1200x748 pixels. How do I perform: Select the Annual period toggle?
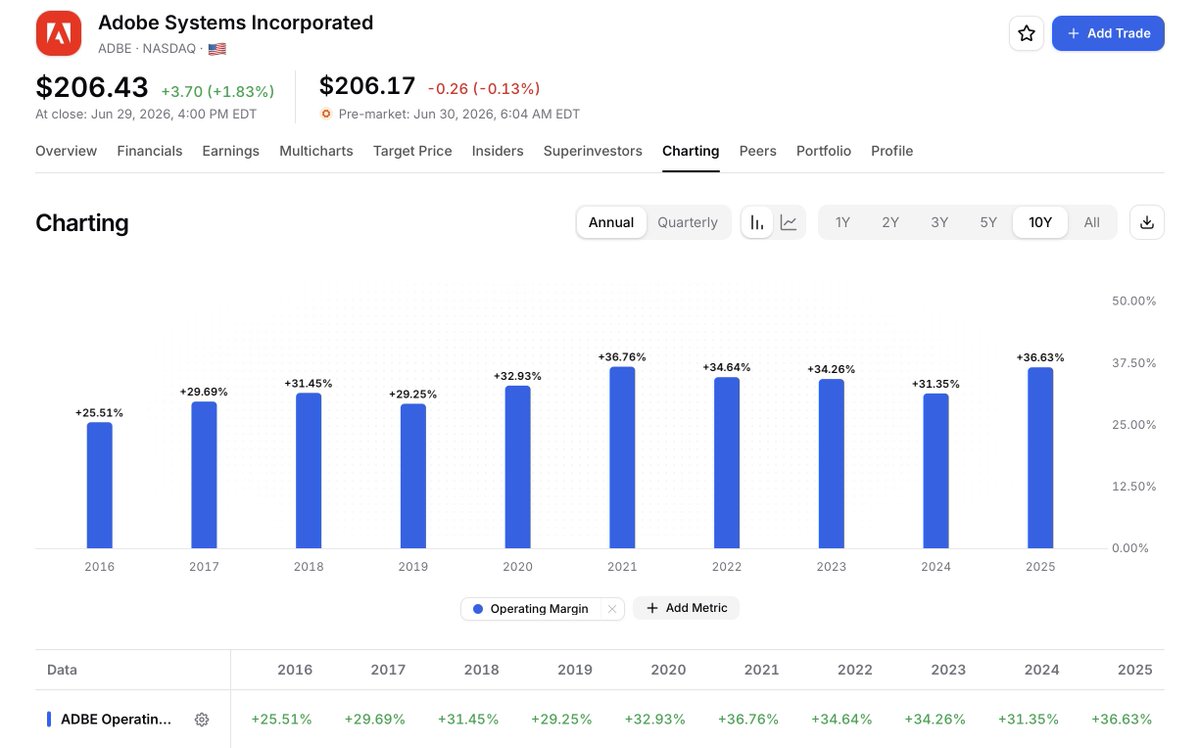tap(611, 222)
